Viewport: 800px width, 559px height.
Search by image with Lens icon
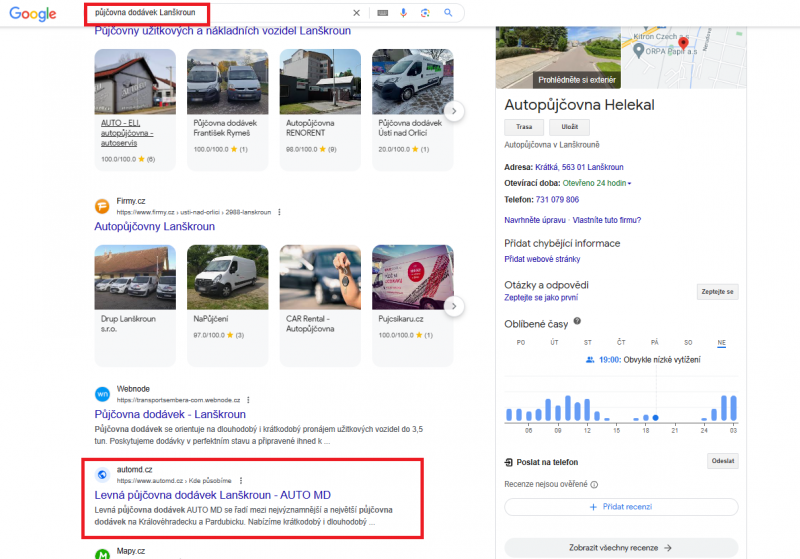pos(425,13)
